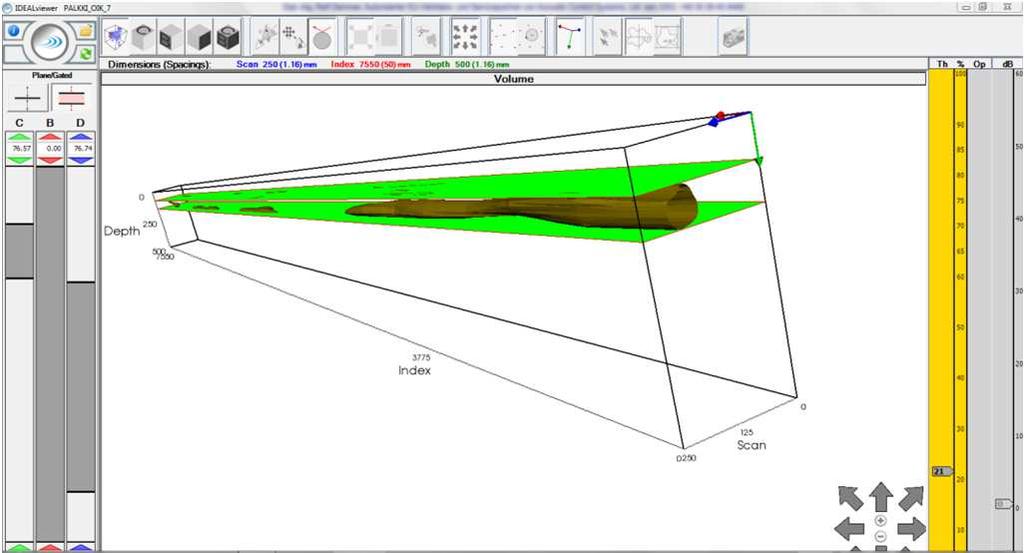Click the icon left of the eight-arrows tool
The width and height of the screenshot is (1024, 553).
tap(427, 37)
